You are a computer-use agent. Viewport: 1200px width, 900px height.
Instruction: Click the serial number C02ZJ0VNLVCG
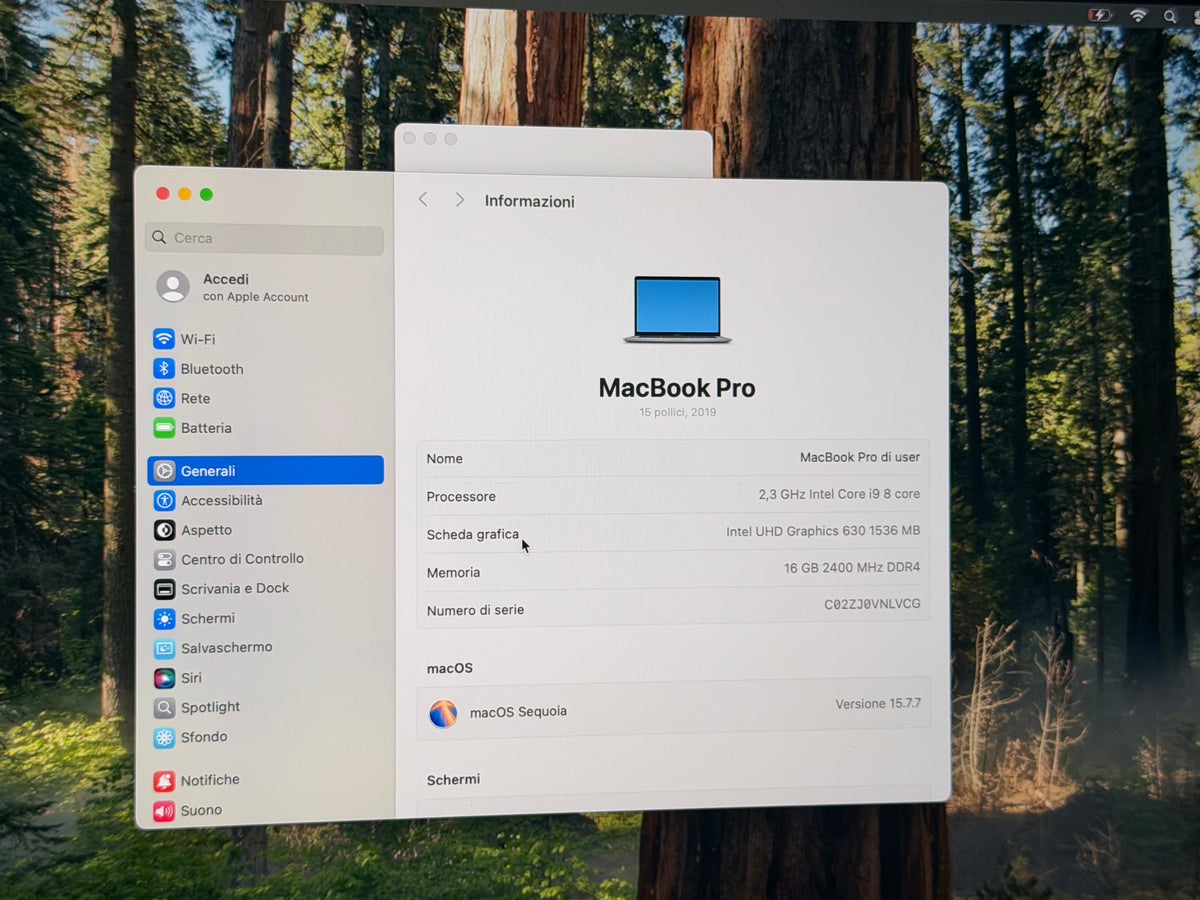click(872, 604)
